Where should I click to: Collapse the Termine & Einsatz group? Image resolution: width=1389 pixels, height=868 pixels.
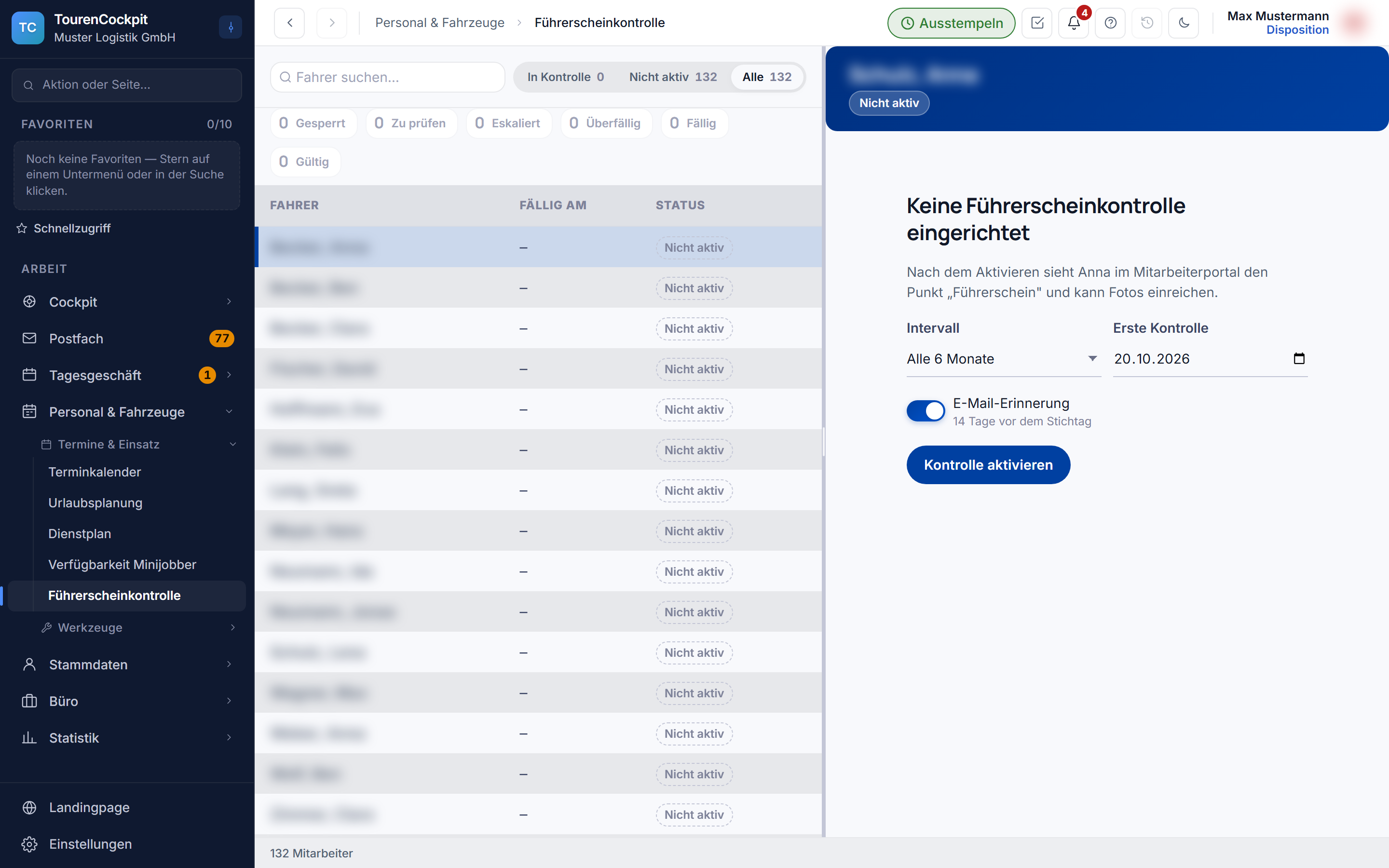tap(232, 444)
